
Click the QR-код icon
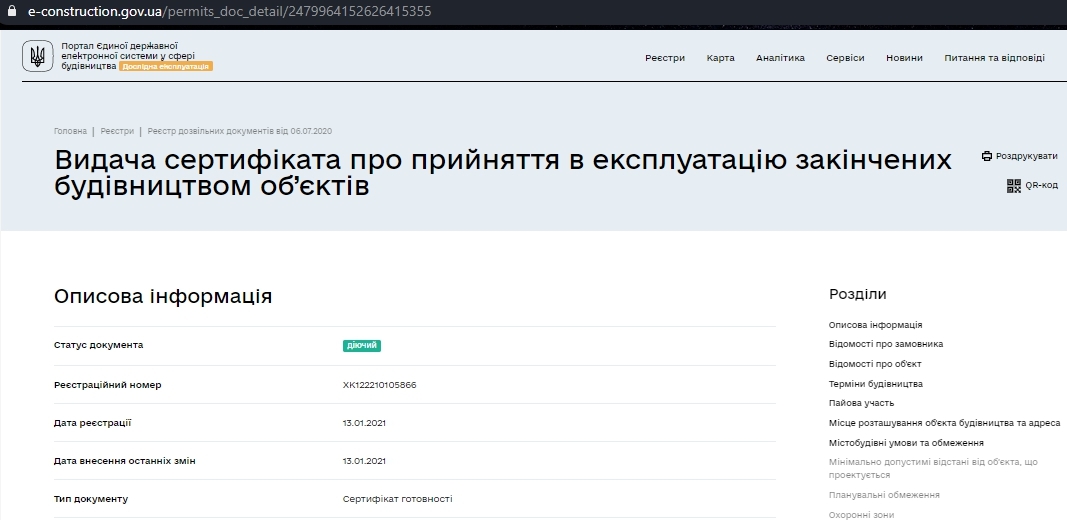tap(1014, 185)
